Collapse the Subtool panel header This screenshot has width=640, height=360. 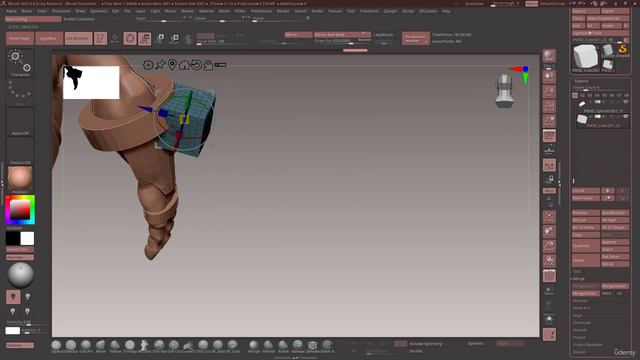581,81
